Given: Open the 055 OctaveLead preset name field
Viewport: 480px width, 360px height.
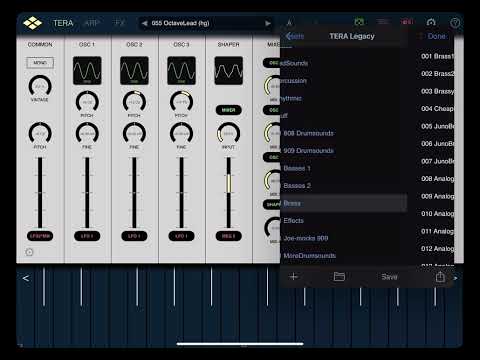Looking at the screenshot, I should [206, 23].
